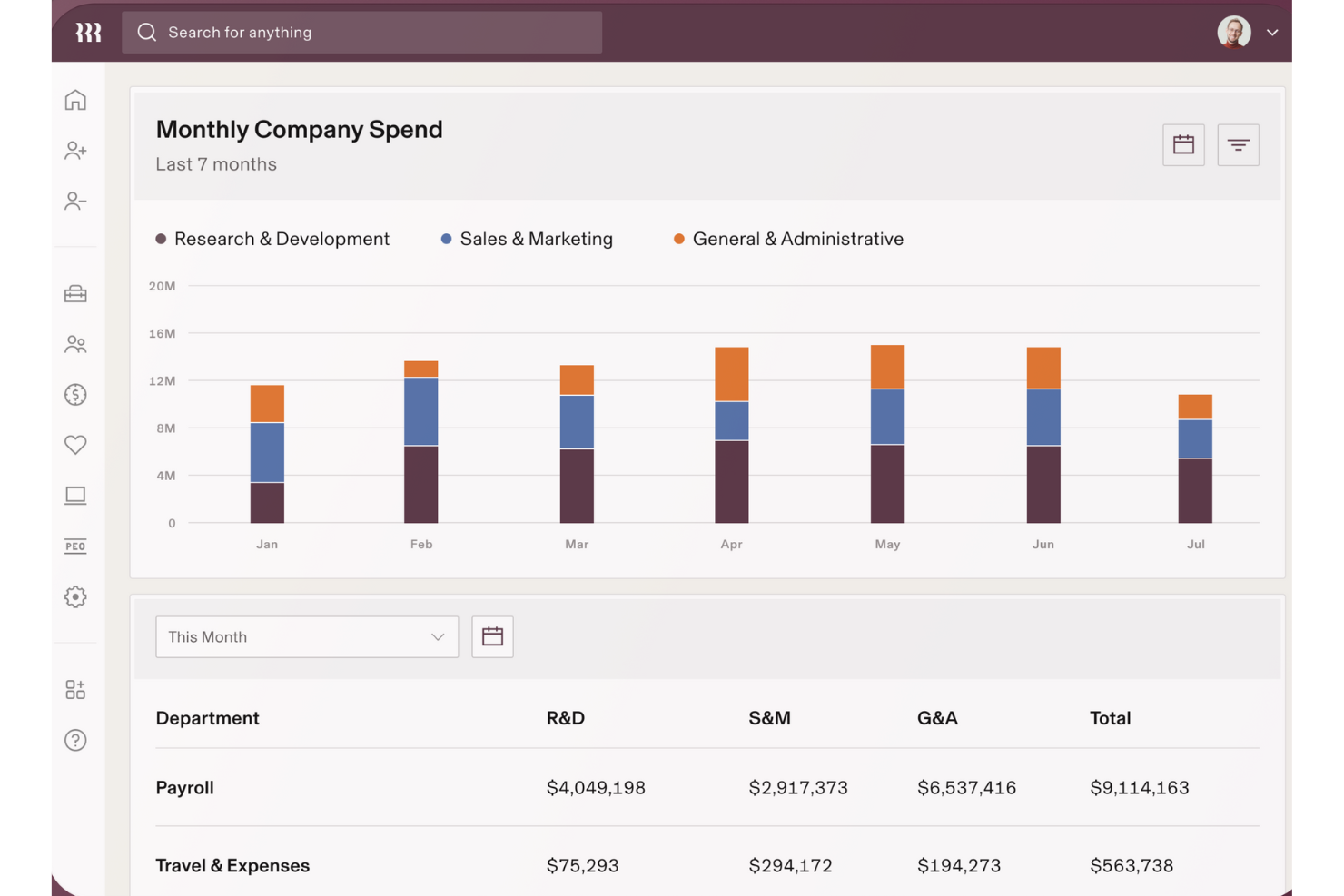Select the Add Employee sidebar icon
The width and height of the screenshot is (1344, 896).
pos(75,151)
